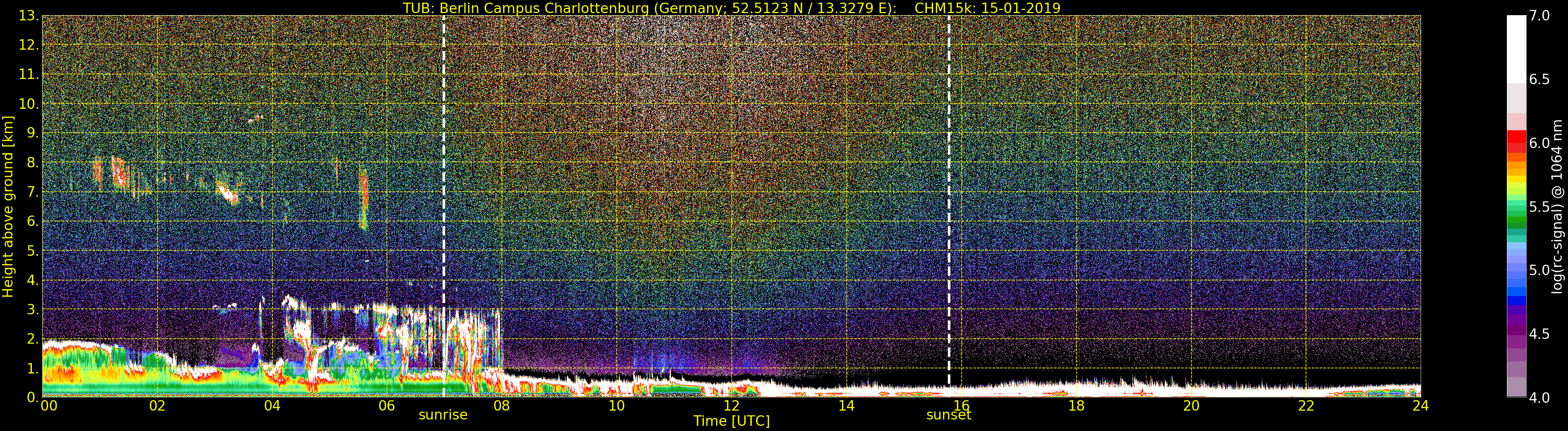Select the 'Time [UTC]' axis label
This screenshot has width=1568, height=431.
click(731, 421)
